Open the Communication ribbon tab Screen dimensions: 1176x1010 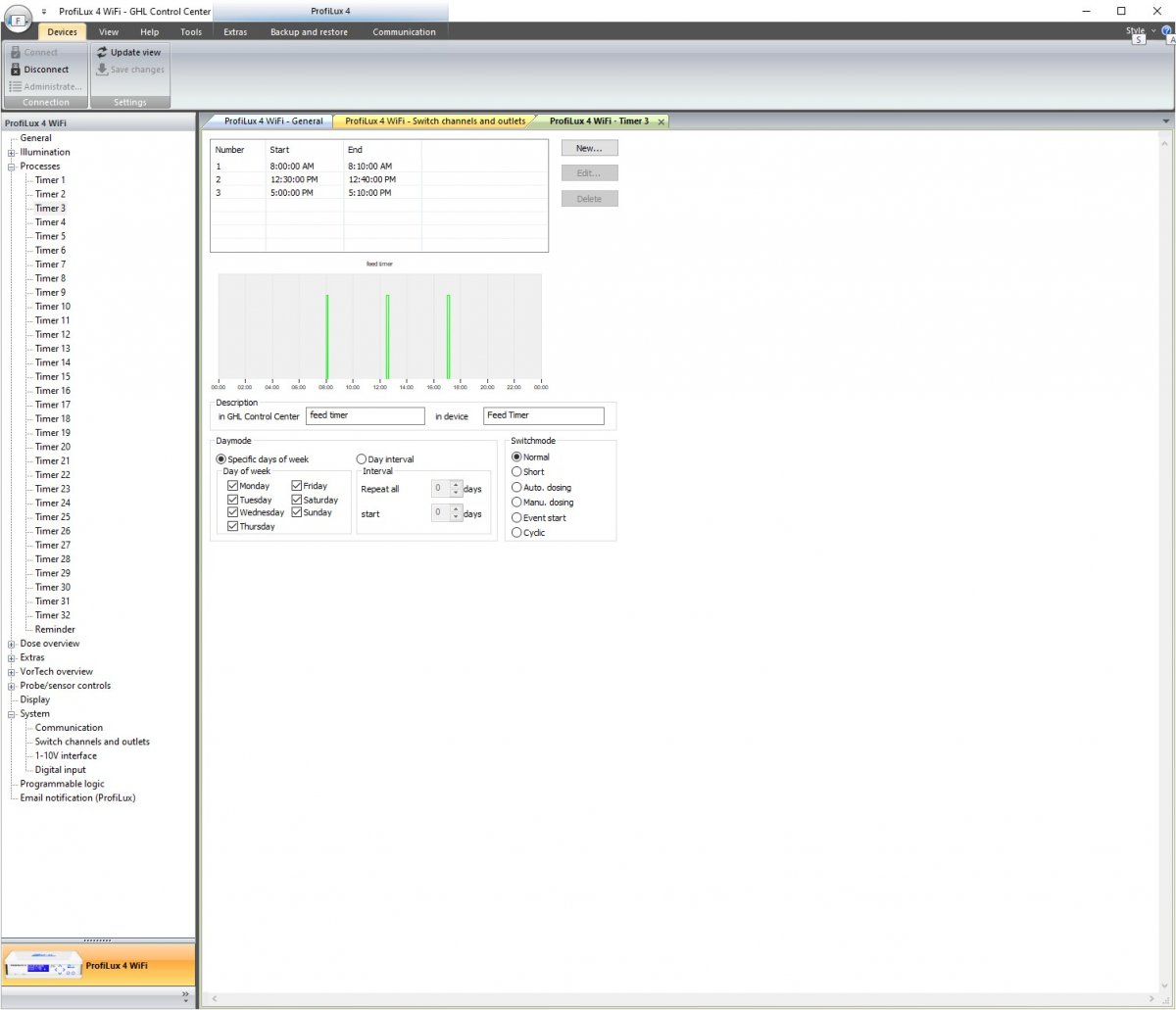404,31
